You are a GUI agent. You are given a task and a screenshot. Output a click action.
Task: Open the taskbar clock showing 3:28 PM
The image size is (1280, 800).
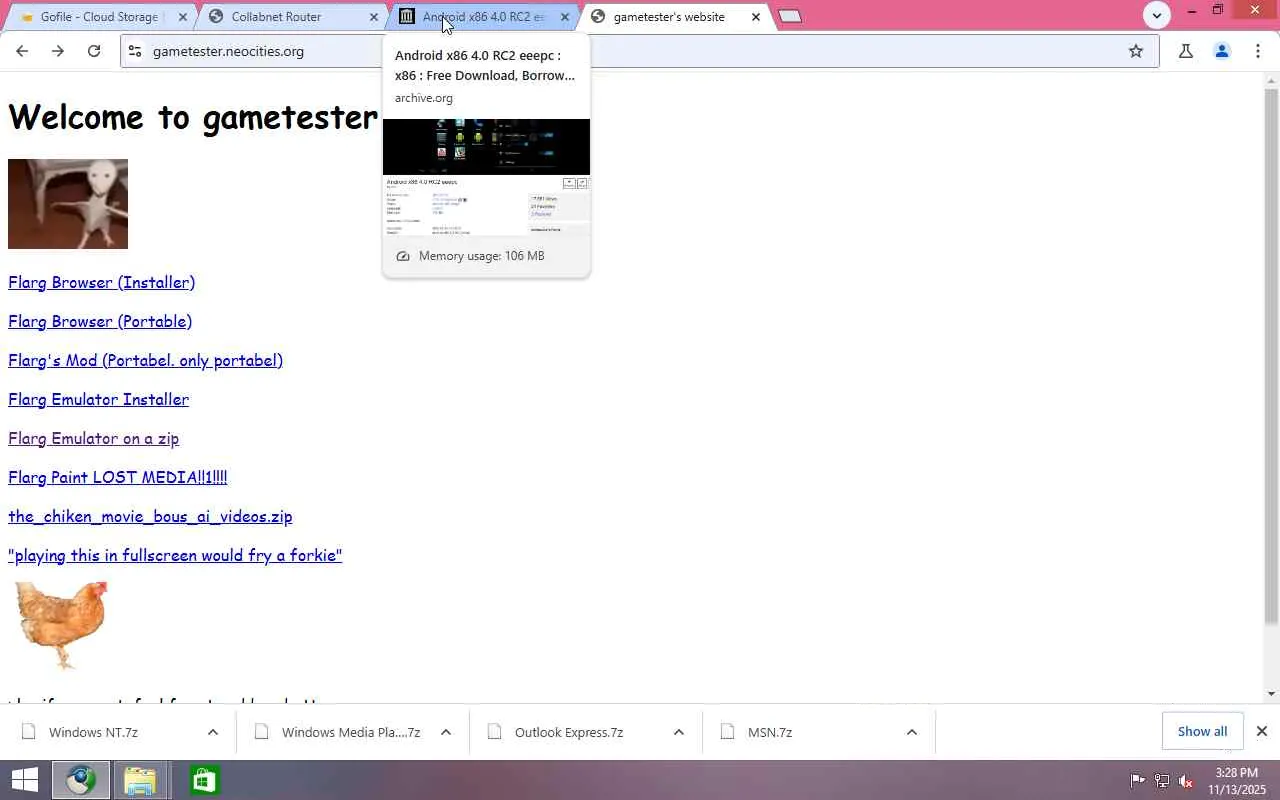pyautogui.click(x=1237, y=781)
